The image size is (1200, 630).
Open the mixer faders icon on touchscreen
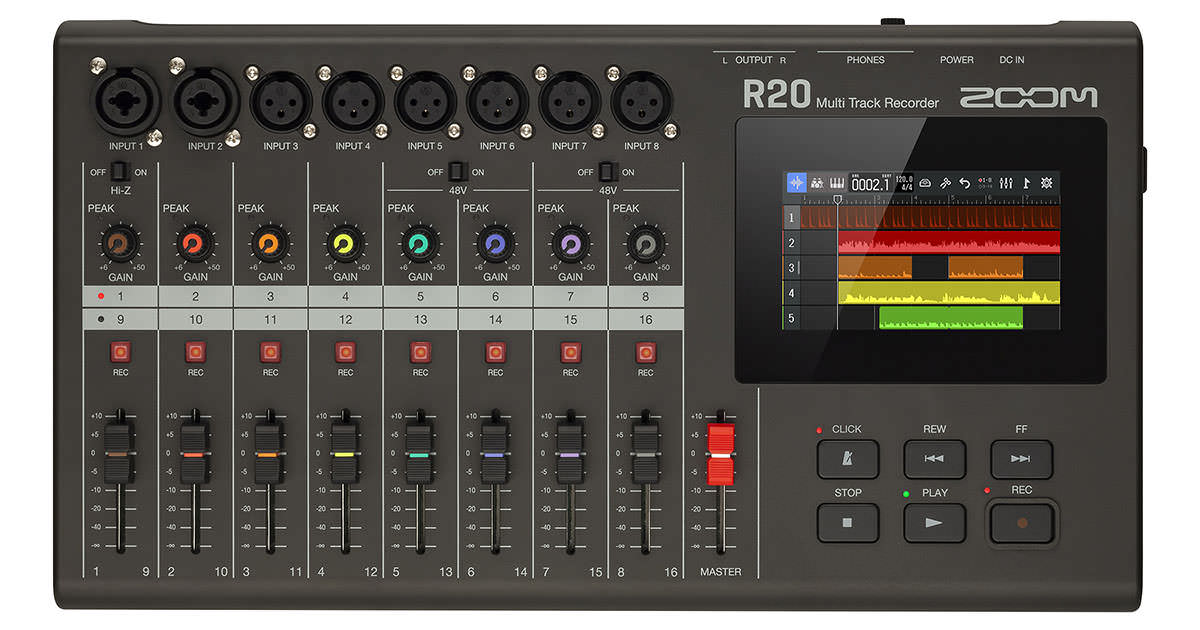(1006, 183)
